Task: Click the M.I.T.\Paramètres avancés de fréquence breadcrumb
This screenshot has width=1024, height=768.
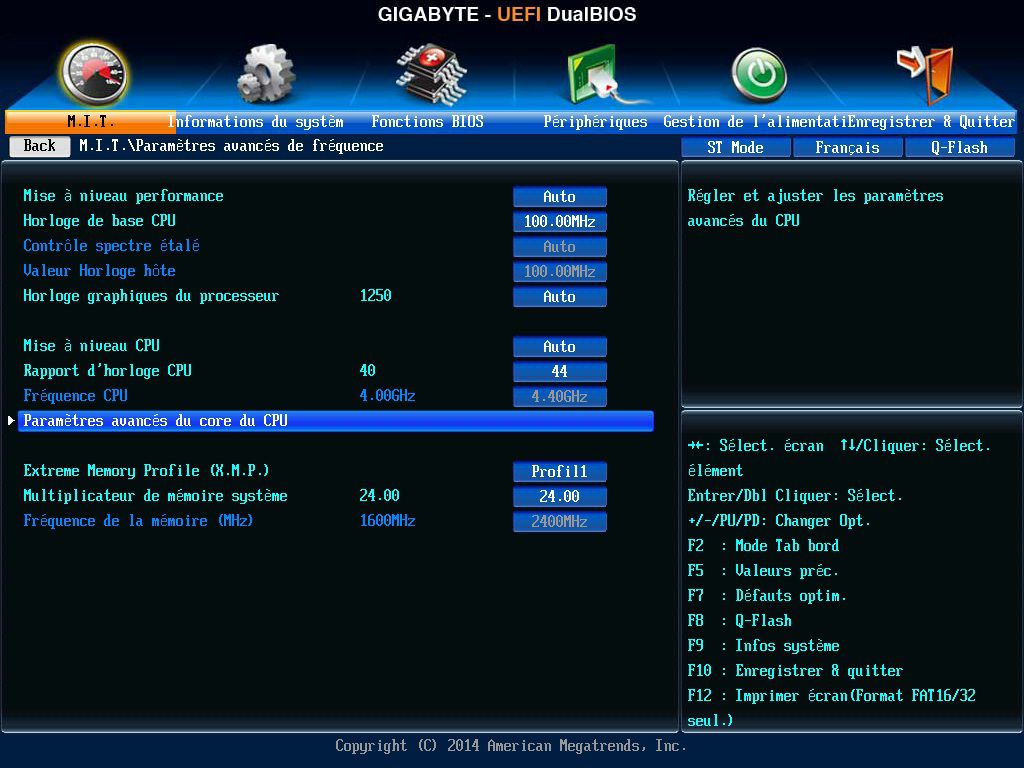Action: pyautogui.click(x=231, y=146)
